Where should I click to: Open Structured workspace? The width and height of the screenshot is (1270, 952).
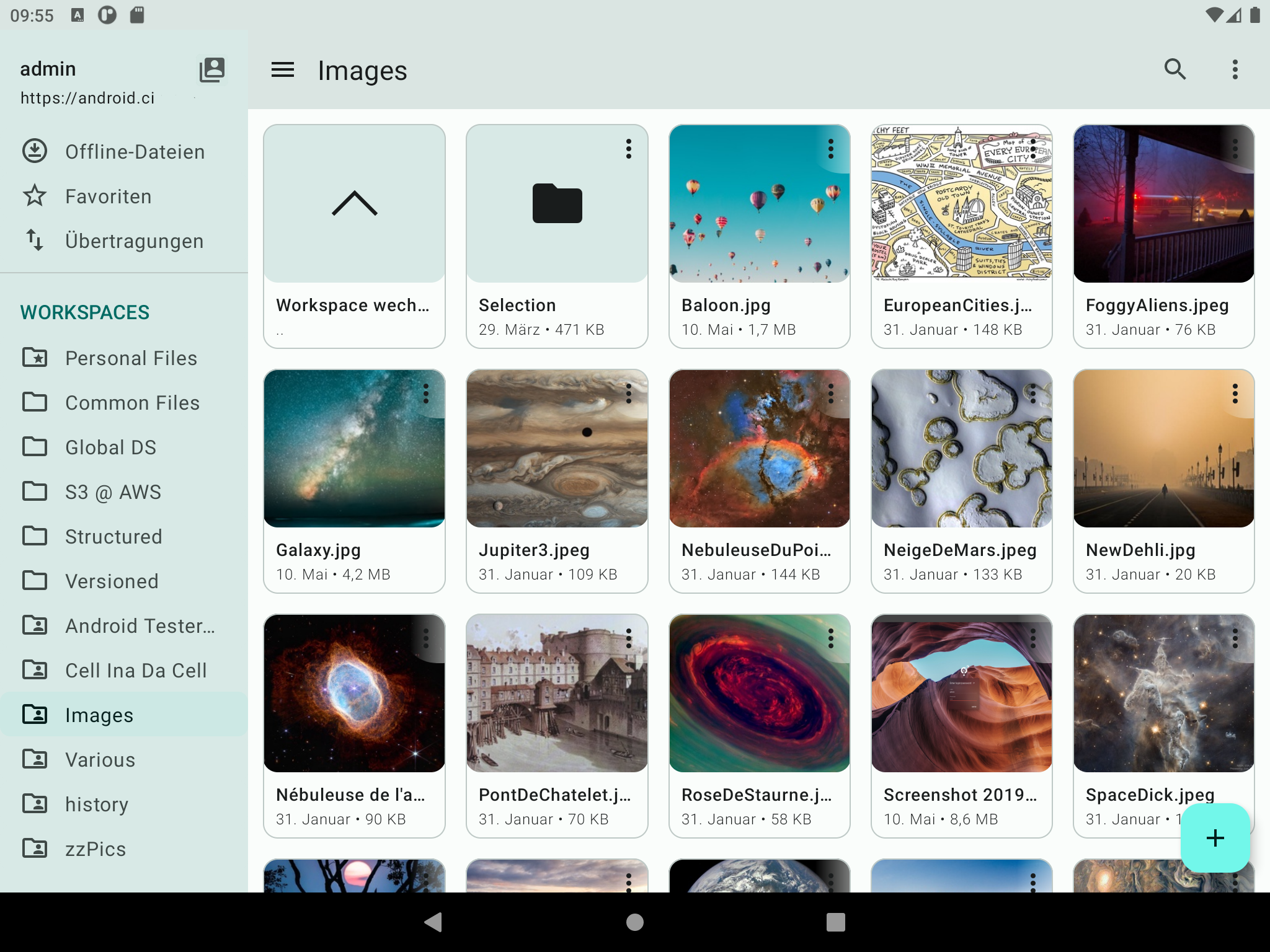point(124,537)
